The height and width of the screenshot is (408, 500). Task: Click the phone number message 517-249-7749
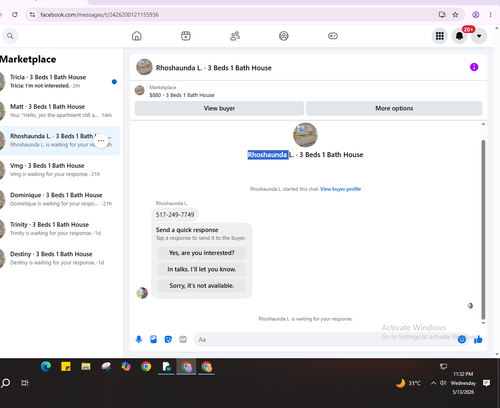click(x=175, y=215)
